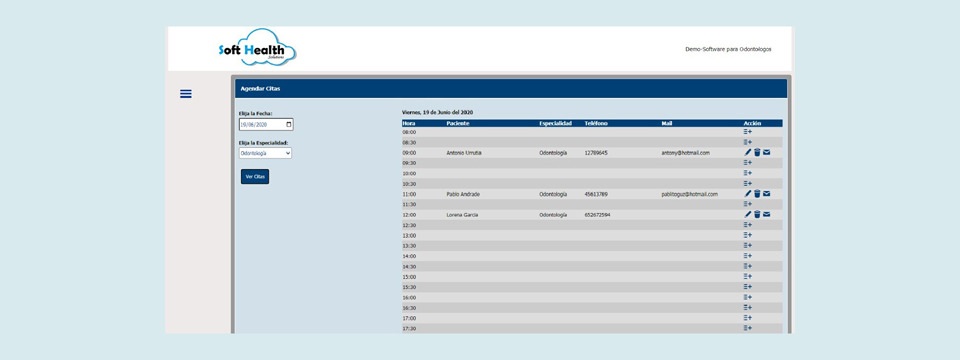Add an appointment at 09:30
The height and width of the screenshot is (360, 960).
(x=748, y=163)
